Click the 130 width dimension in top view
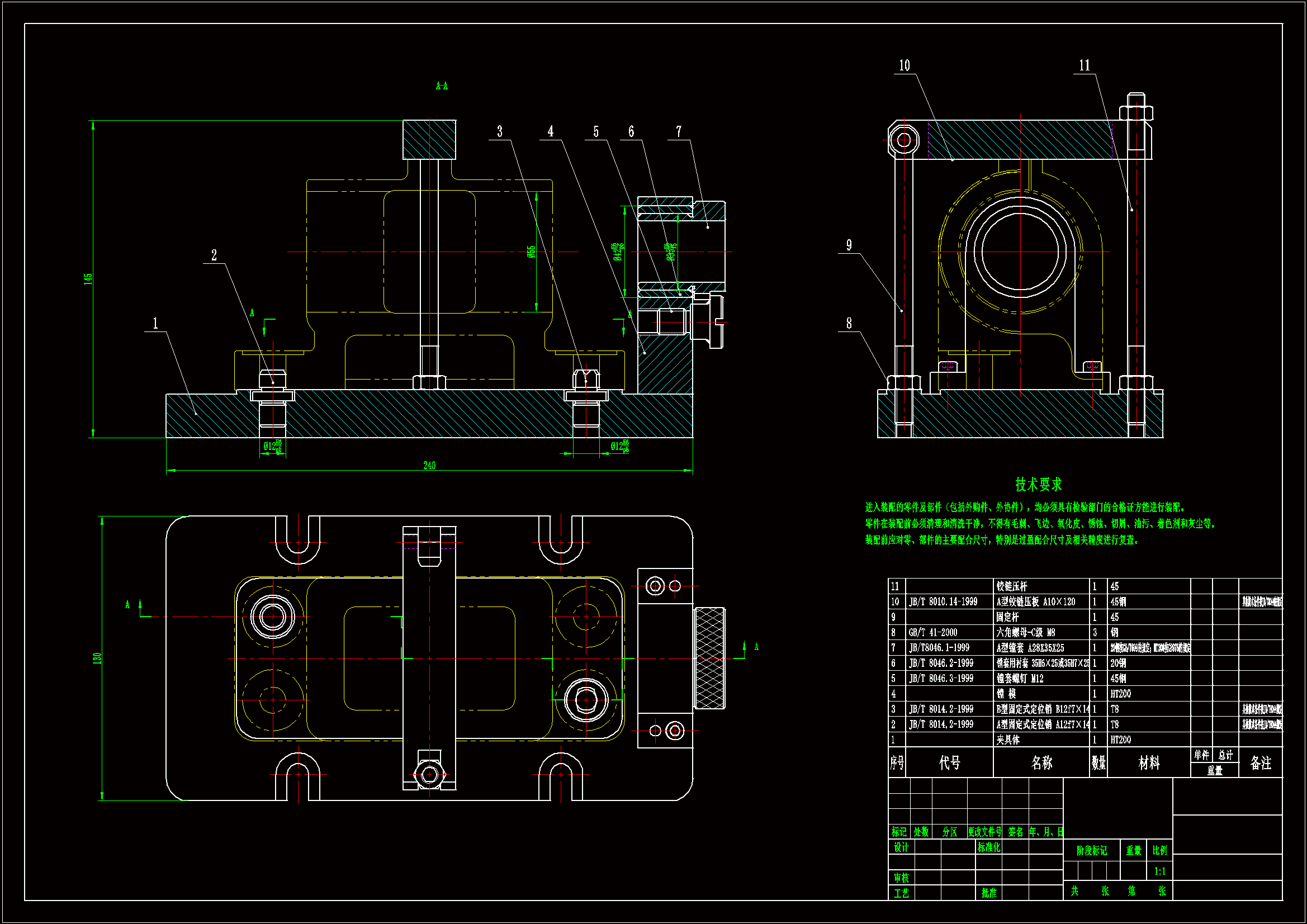 coord(97,657)
